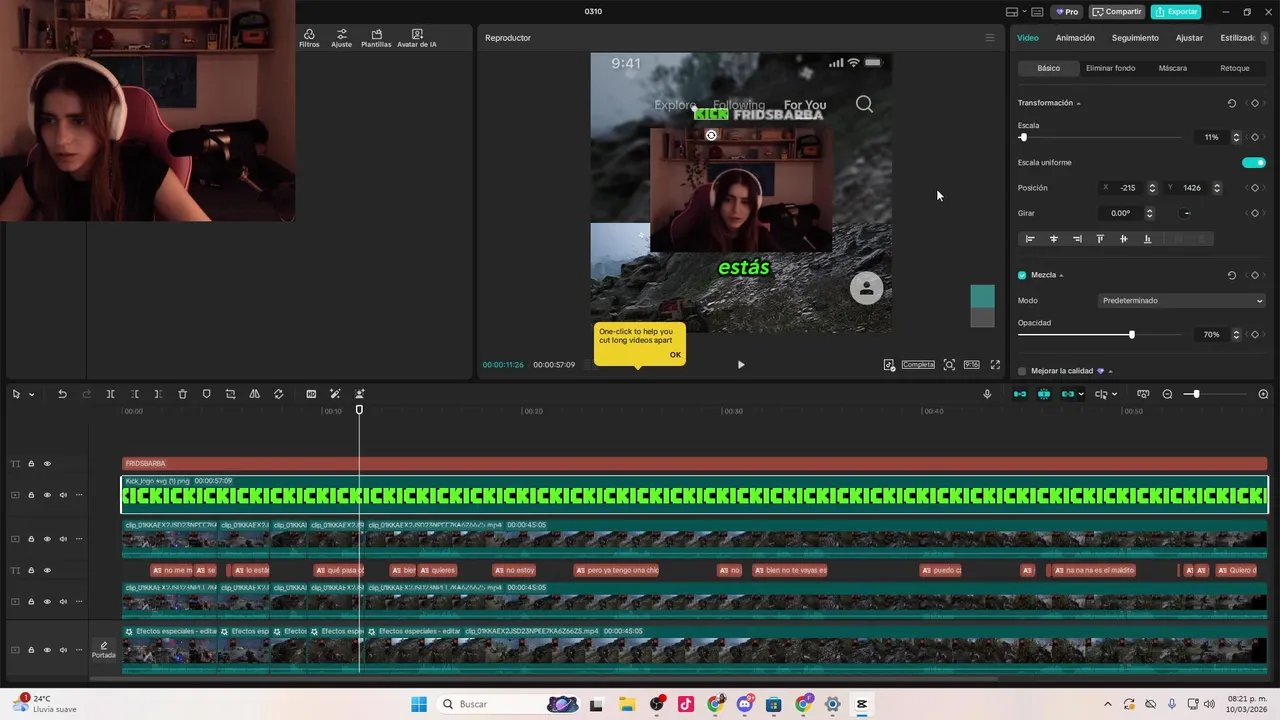Expand Mejorar la calidad section
Viewport: 1280px width, 720px height.
[x=1110, y=371]
